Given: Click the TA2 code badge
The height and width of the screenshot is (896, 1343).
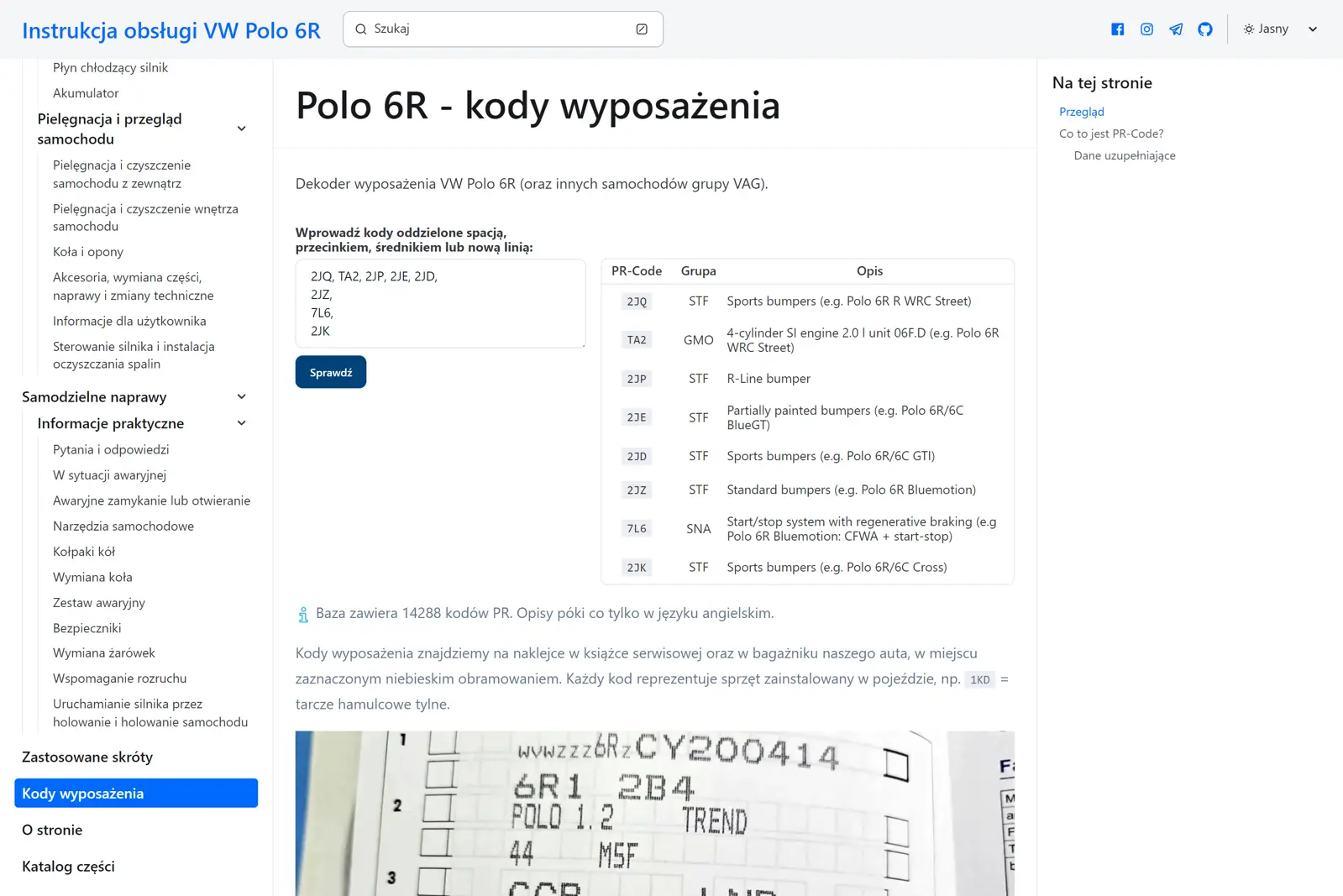Looking at the screenshot, I should pos(637,340).
